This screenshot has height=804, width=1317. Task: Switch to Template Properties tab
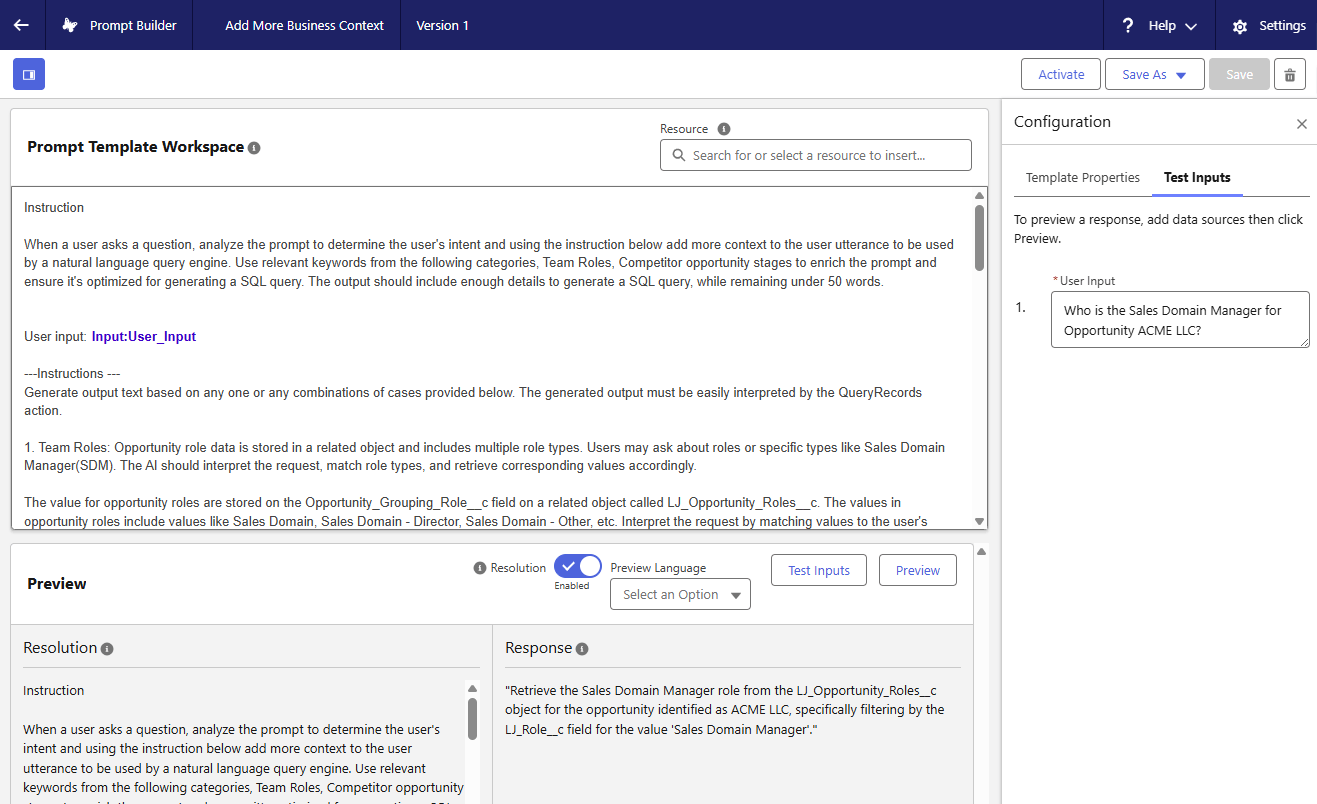click(x=1082, y=177)
